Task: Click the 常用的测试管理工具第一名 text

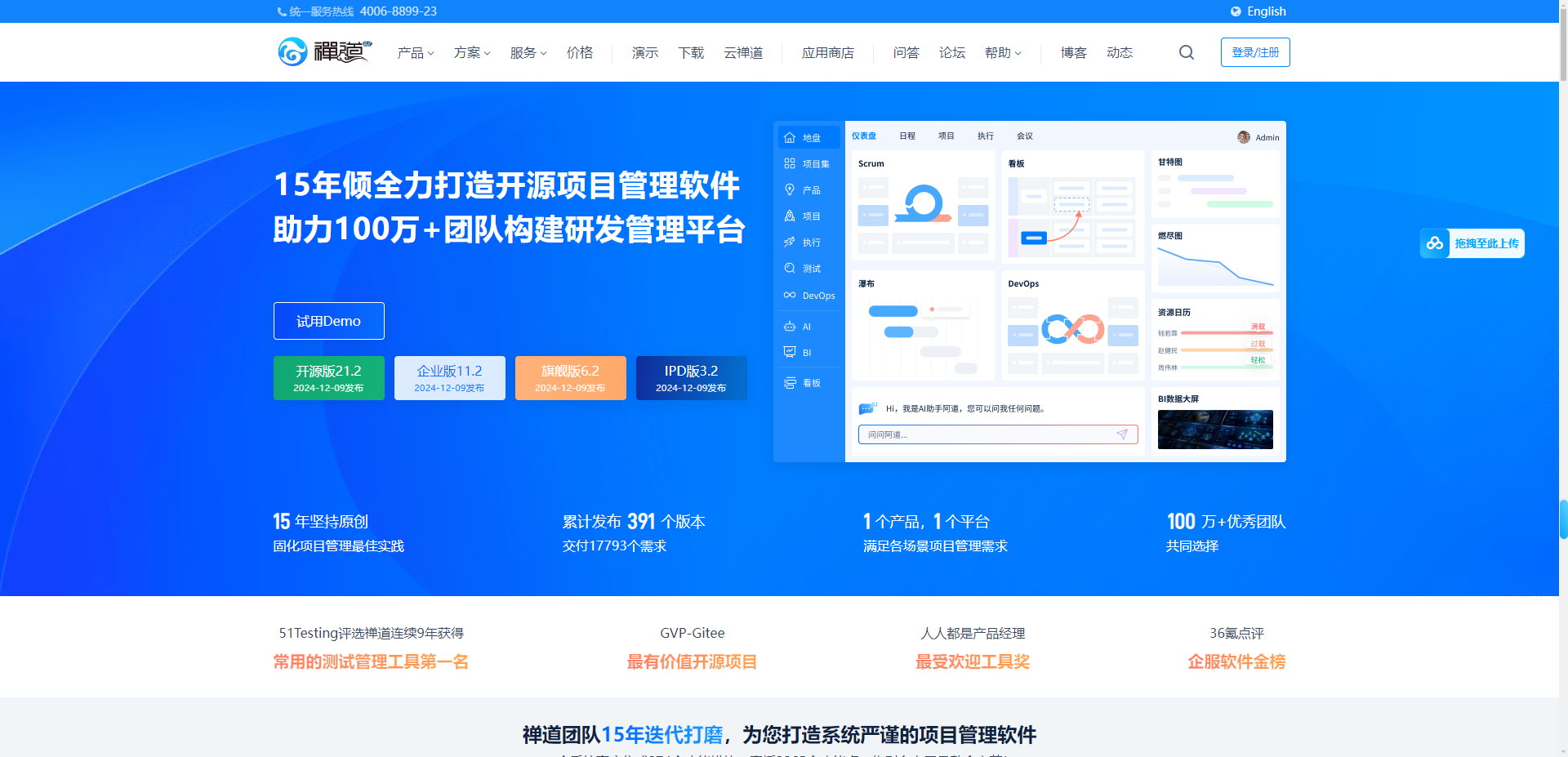Action: [371, 661]
